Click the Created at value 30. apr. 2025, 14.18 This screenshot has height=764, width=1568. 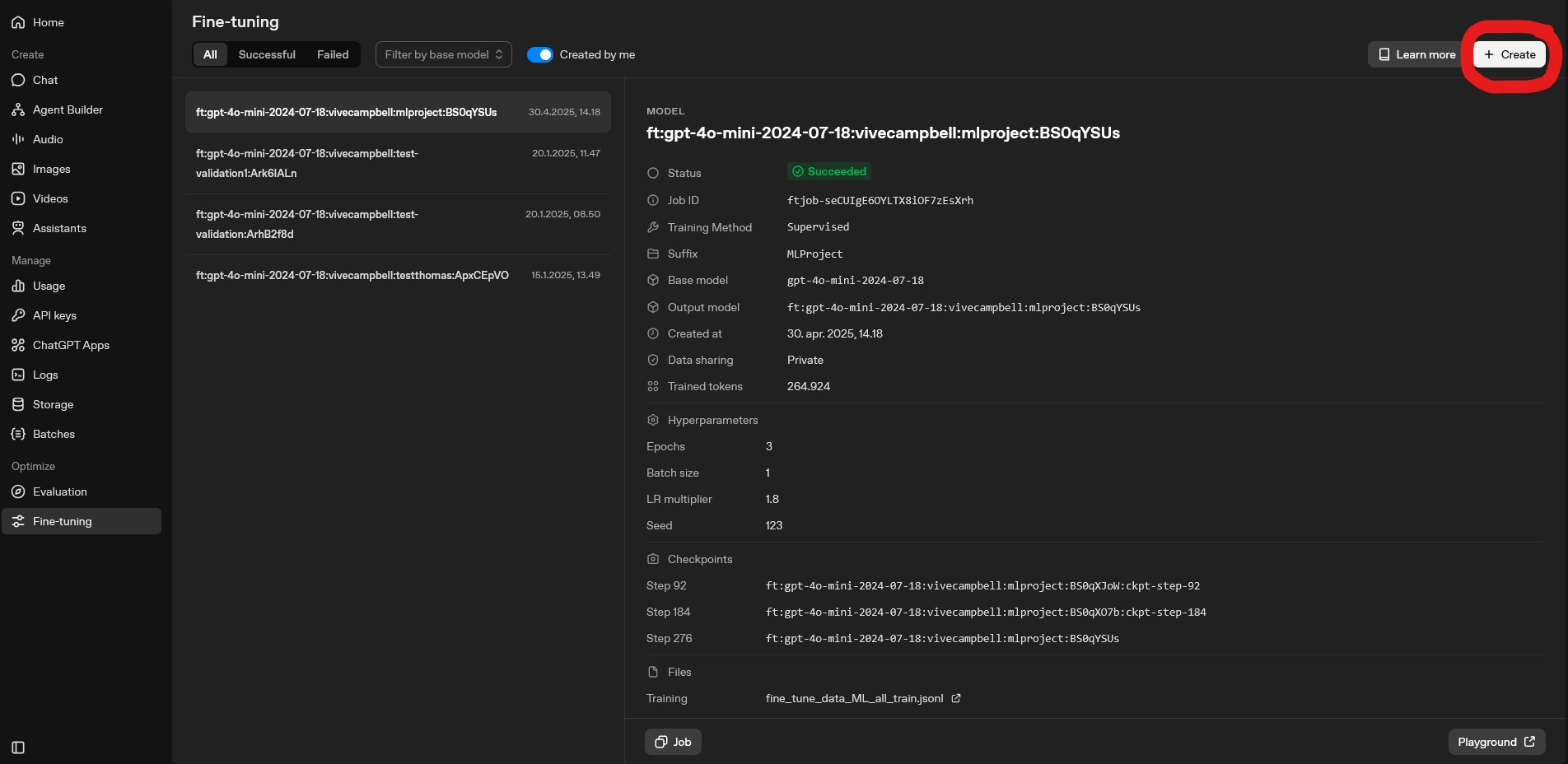[835, 333]
